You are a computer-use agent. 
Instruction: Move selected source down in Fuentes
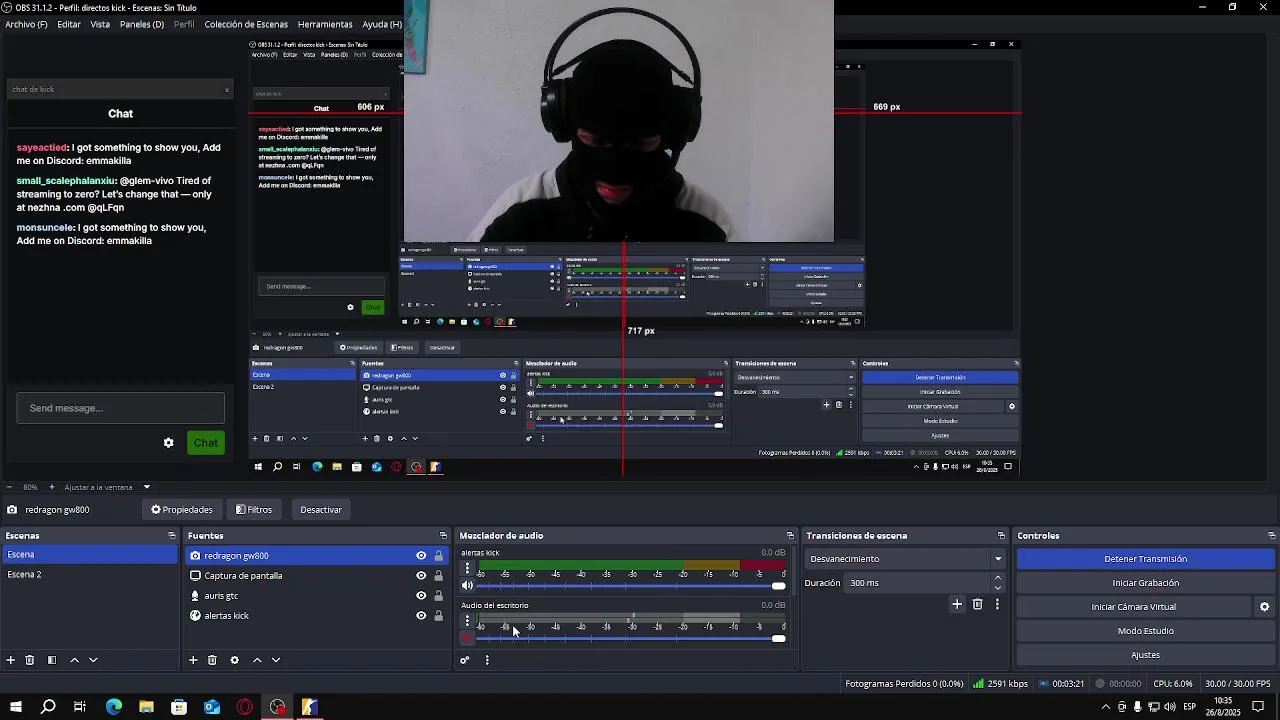[276, 660]
